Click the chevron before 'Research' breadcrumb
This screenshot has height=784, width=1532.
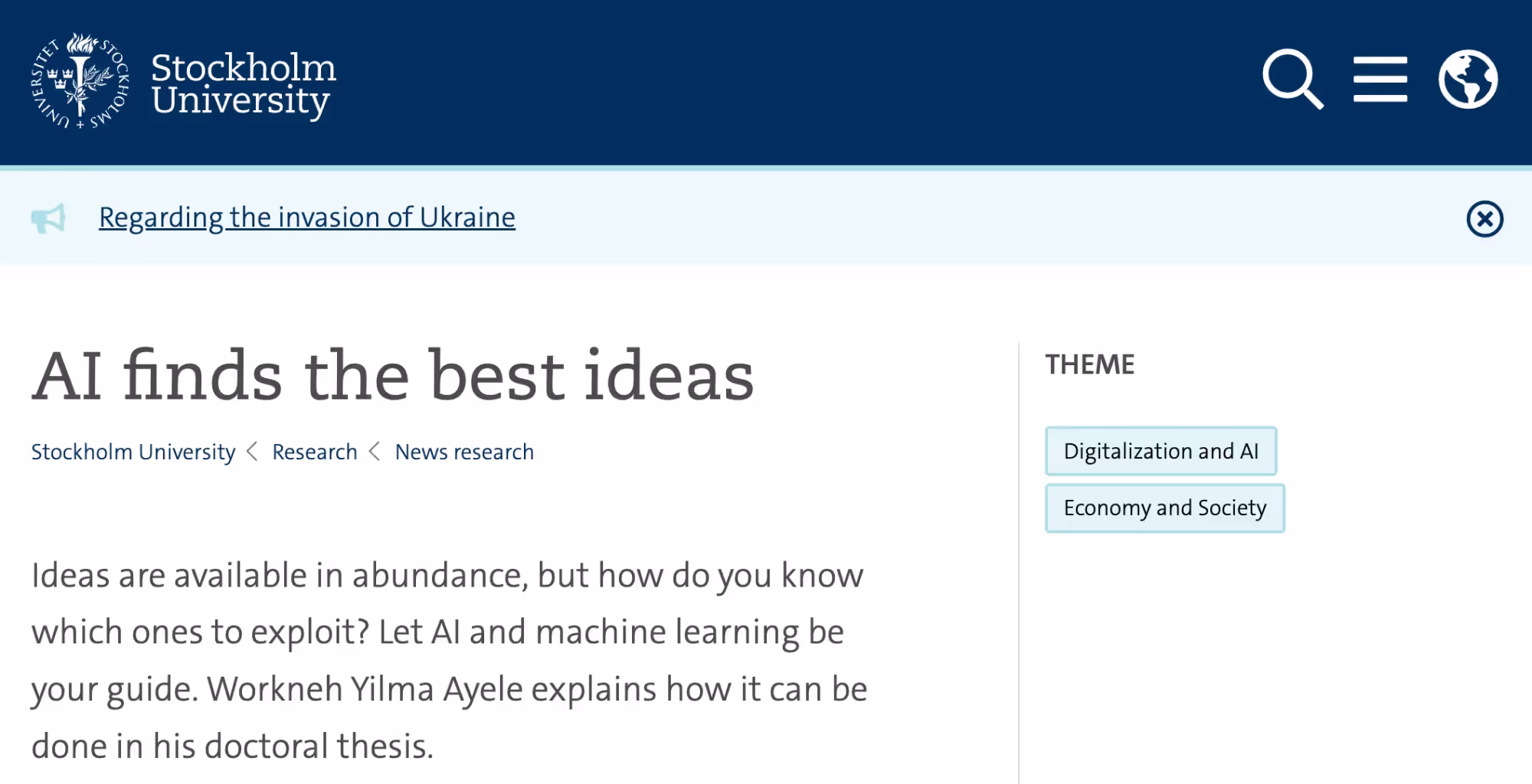[252, 452]
